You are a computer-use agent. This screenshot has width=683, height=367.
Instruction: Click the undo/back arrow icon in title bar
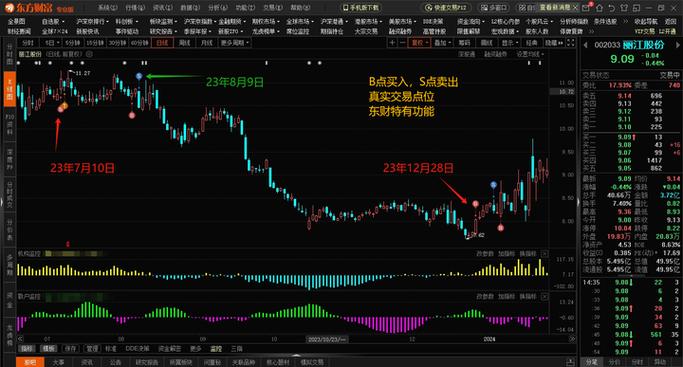612,7
